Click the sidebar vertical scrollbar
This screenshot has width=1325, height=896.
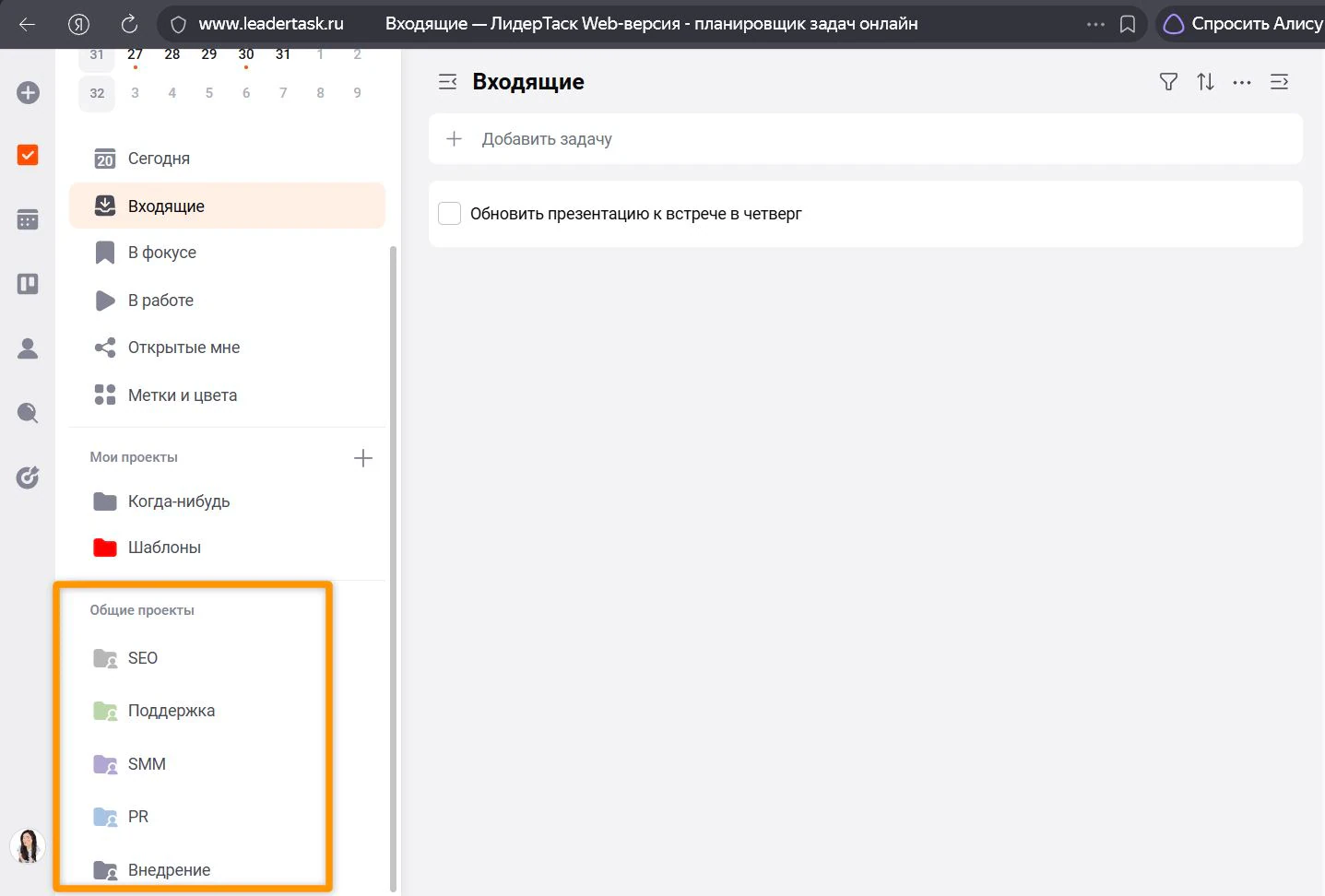(x=394, y=569)
